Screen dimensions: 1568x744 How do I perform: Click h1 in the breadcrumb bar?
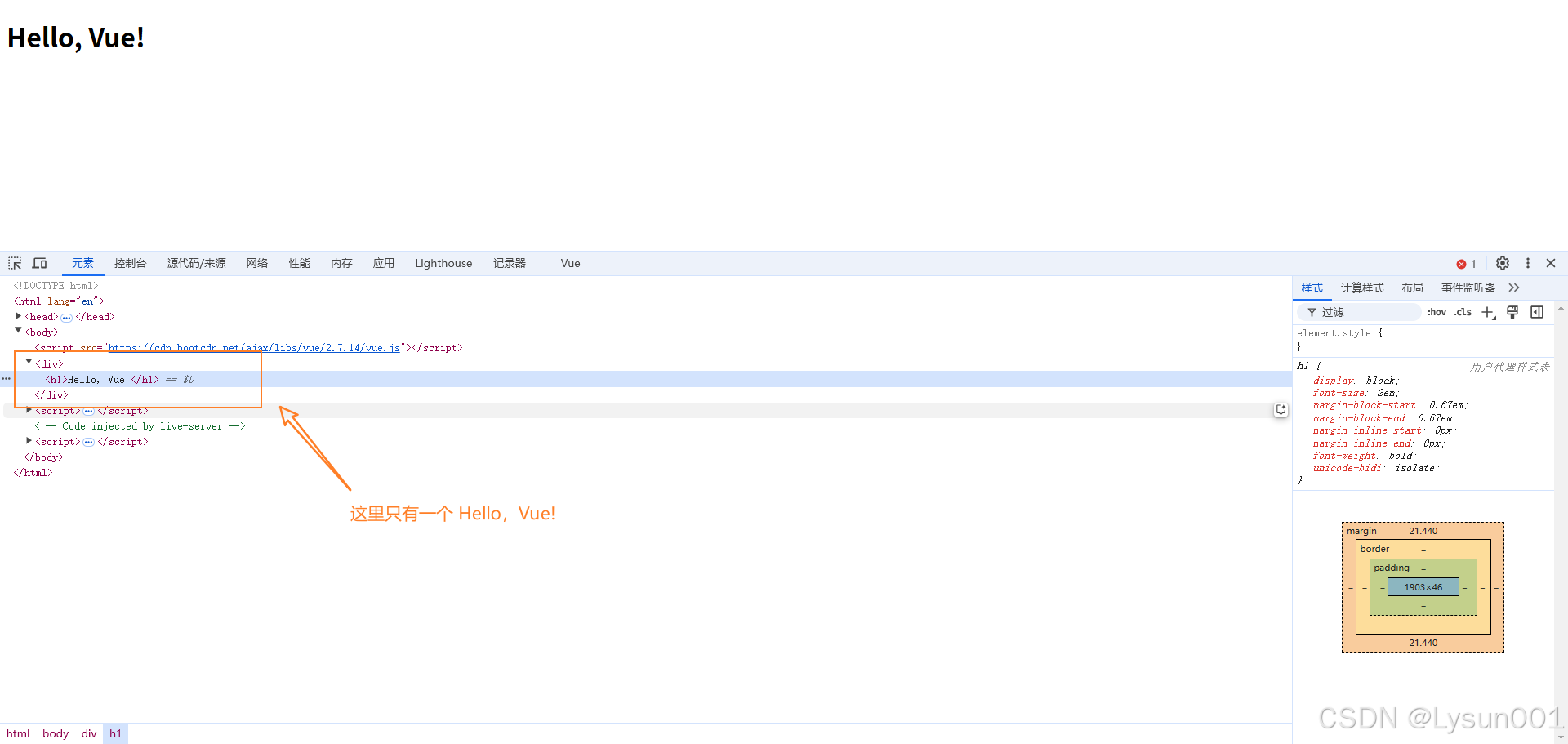pos(115,733)
